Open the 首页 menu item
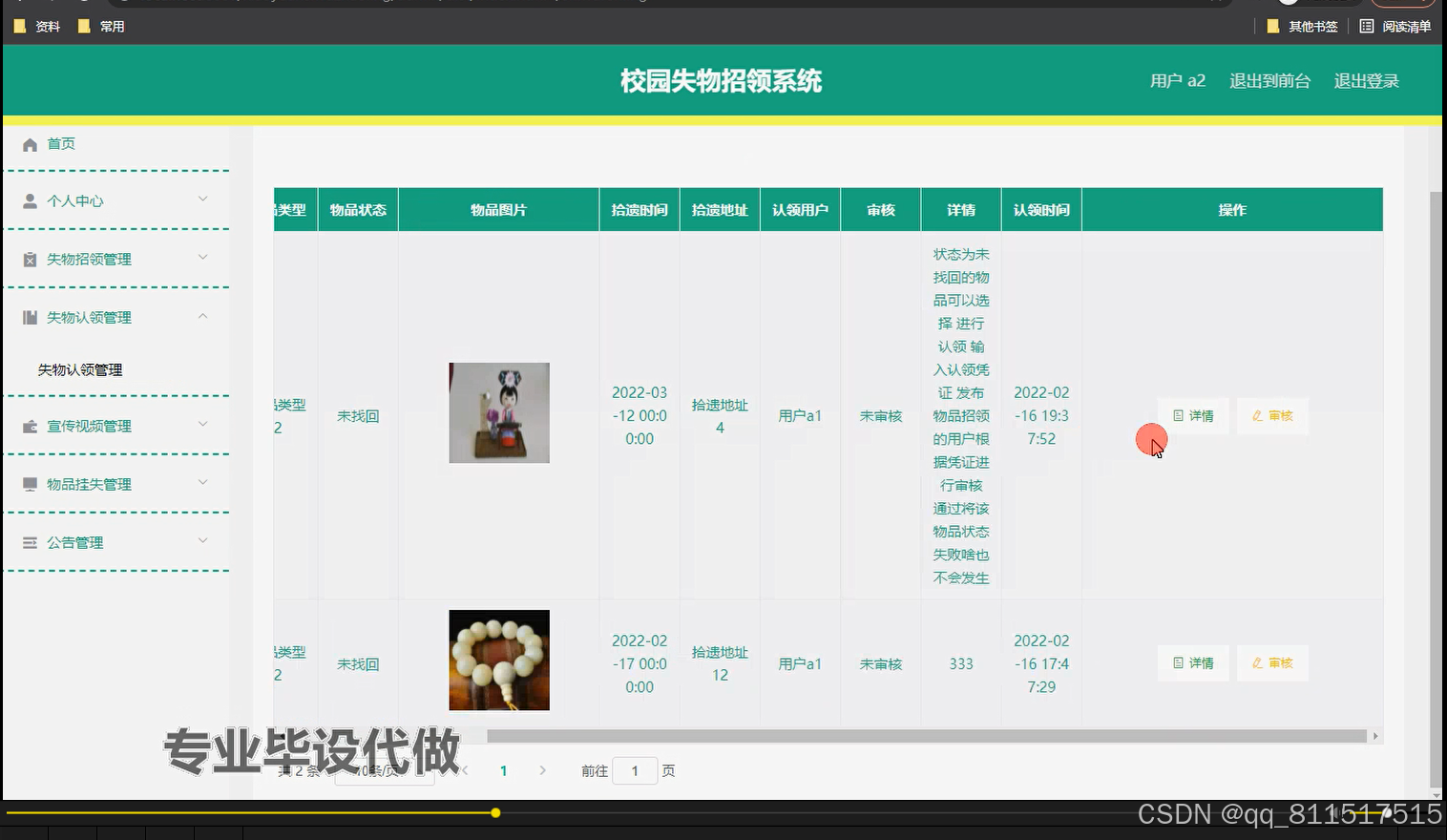1447x840 pixels. [x=61, y=144]
